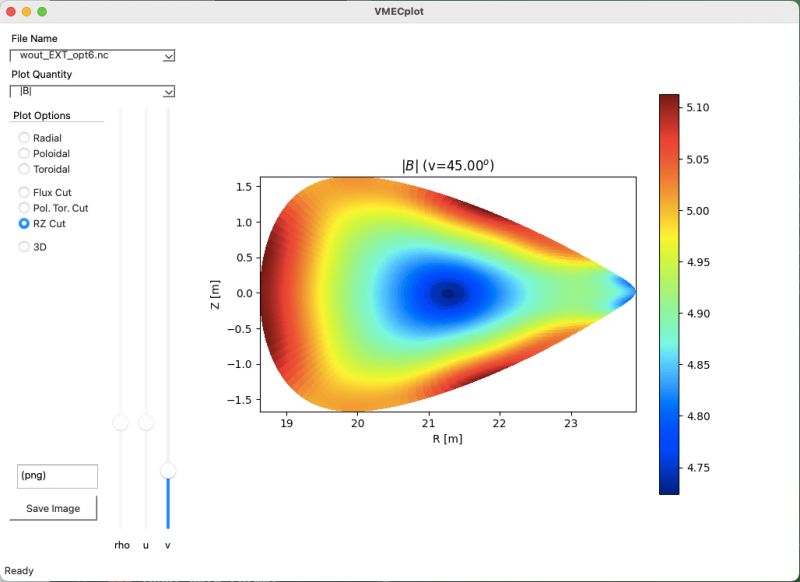The image size is (800, 582).
Task: Click the u slider handle
Action: 146,422
